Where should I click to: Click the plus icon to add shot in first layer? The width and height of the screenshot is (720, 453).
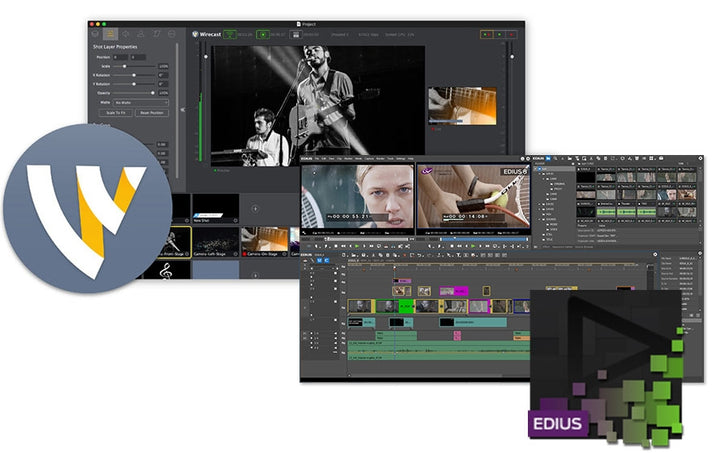(254, 208)
